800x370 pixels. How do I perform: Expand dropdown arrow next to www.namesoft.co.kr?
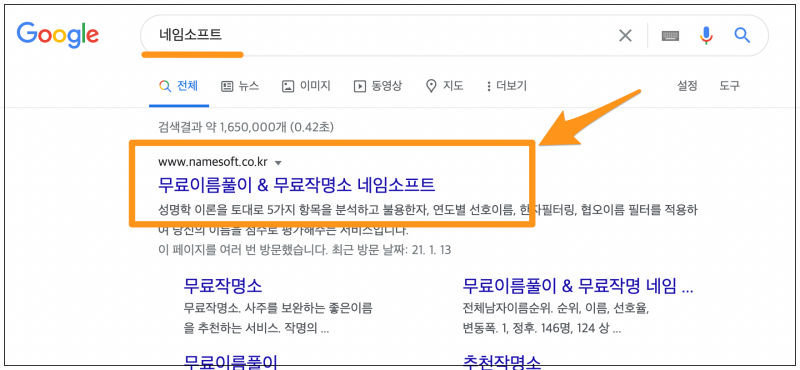tap(278, 163)
